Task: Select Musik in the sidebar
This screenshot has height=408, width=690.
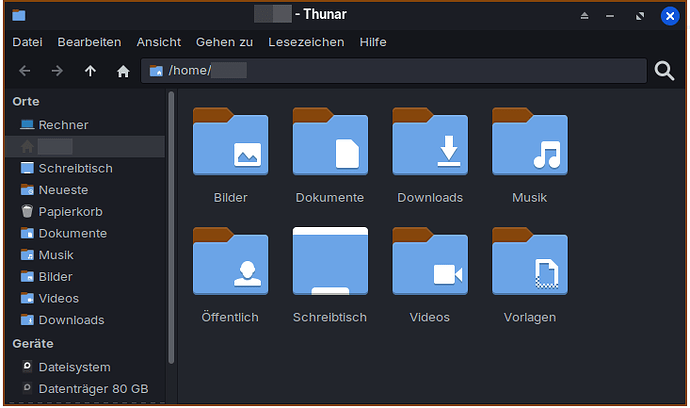Action: tap(86, 255)
